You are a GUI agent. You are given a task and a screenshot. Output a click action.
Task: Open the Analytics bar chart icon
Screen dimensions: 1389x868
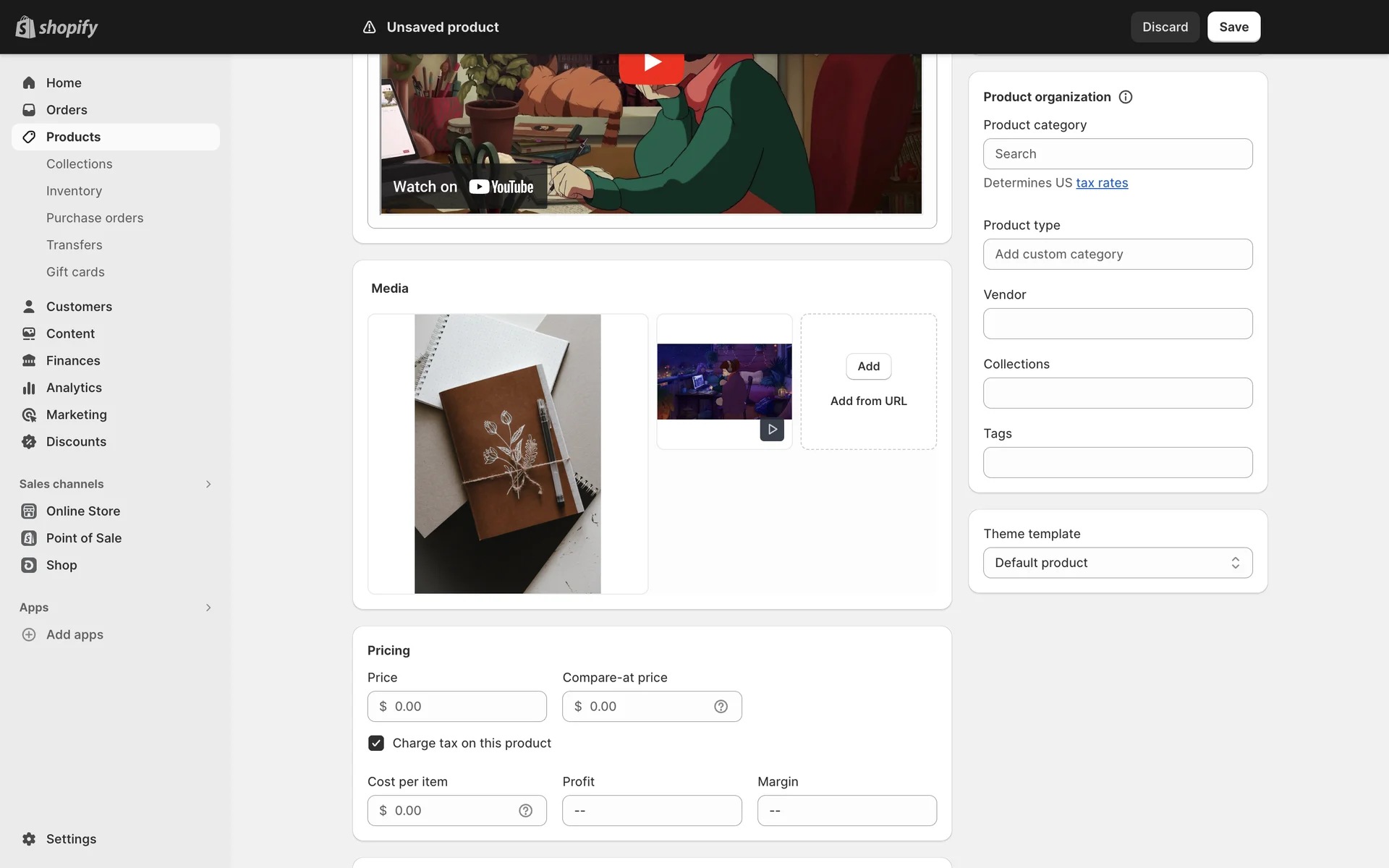click(x=29, y=388)
